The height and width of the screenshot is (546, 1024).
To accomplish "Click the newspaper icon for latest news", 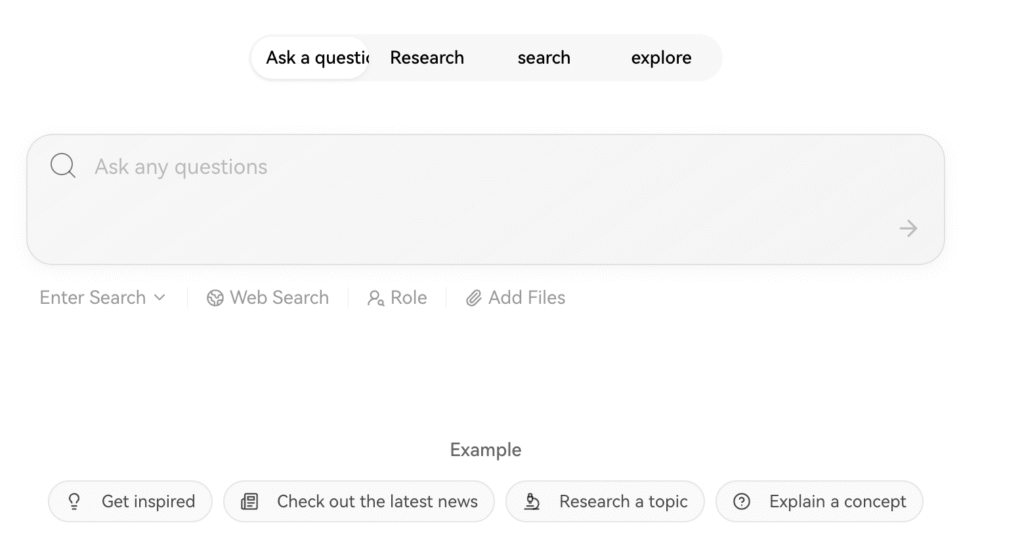I will (x=250, y=502).
